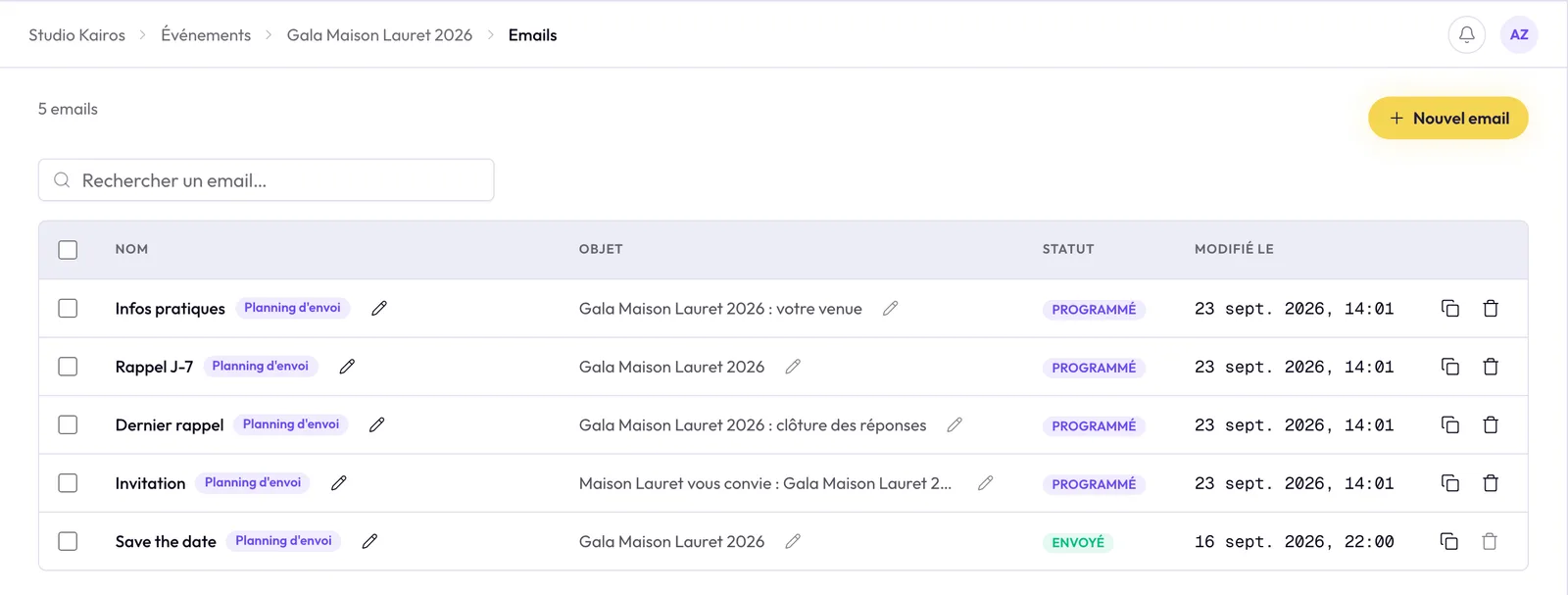Click PROGRAMMÉ badge in Rappel J-7 row
This screenshot has height=595, width=1568.
point(1094,368)
